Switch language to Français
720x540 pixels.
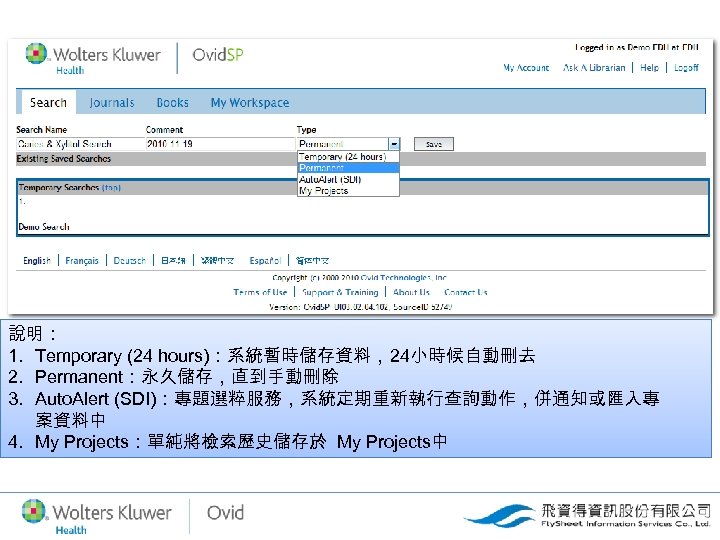(82, 260)
